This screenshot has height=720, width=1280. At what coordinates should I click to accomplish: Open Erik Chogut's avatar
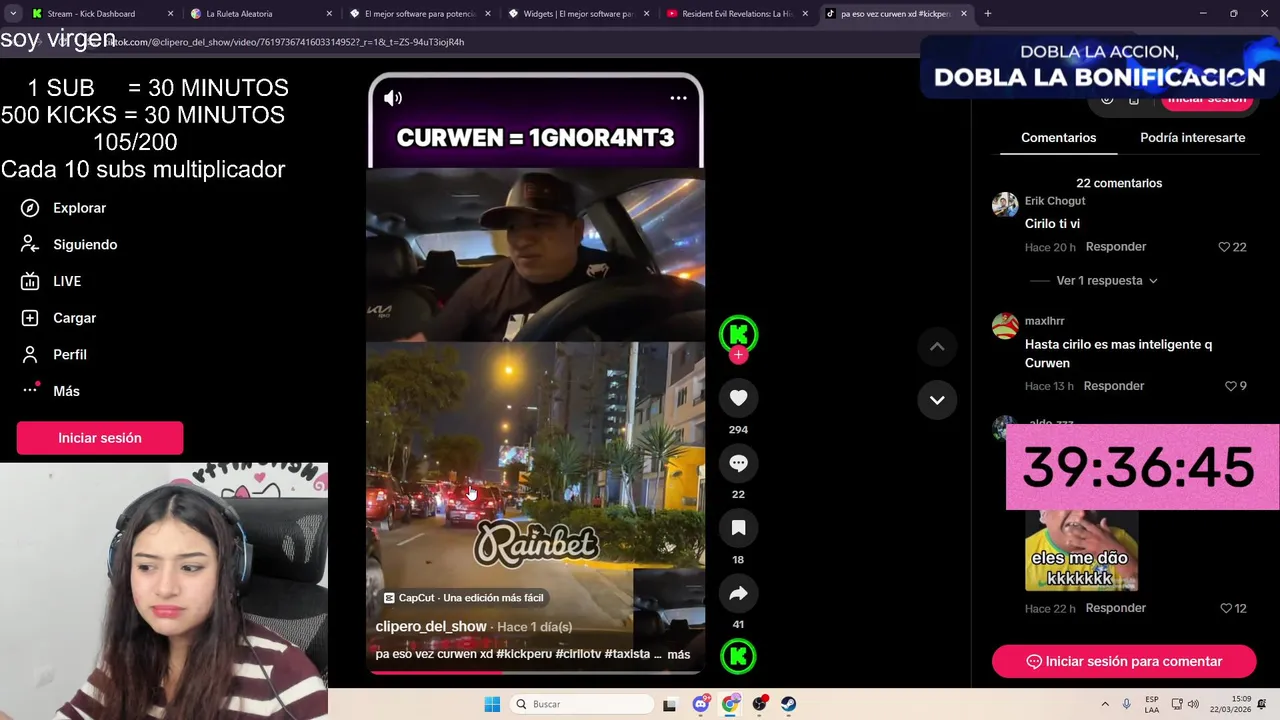click(x=1005, y=204)
